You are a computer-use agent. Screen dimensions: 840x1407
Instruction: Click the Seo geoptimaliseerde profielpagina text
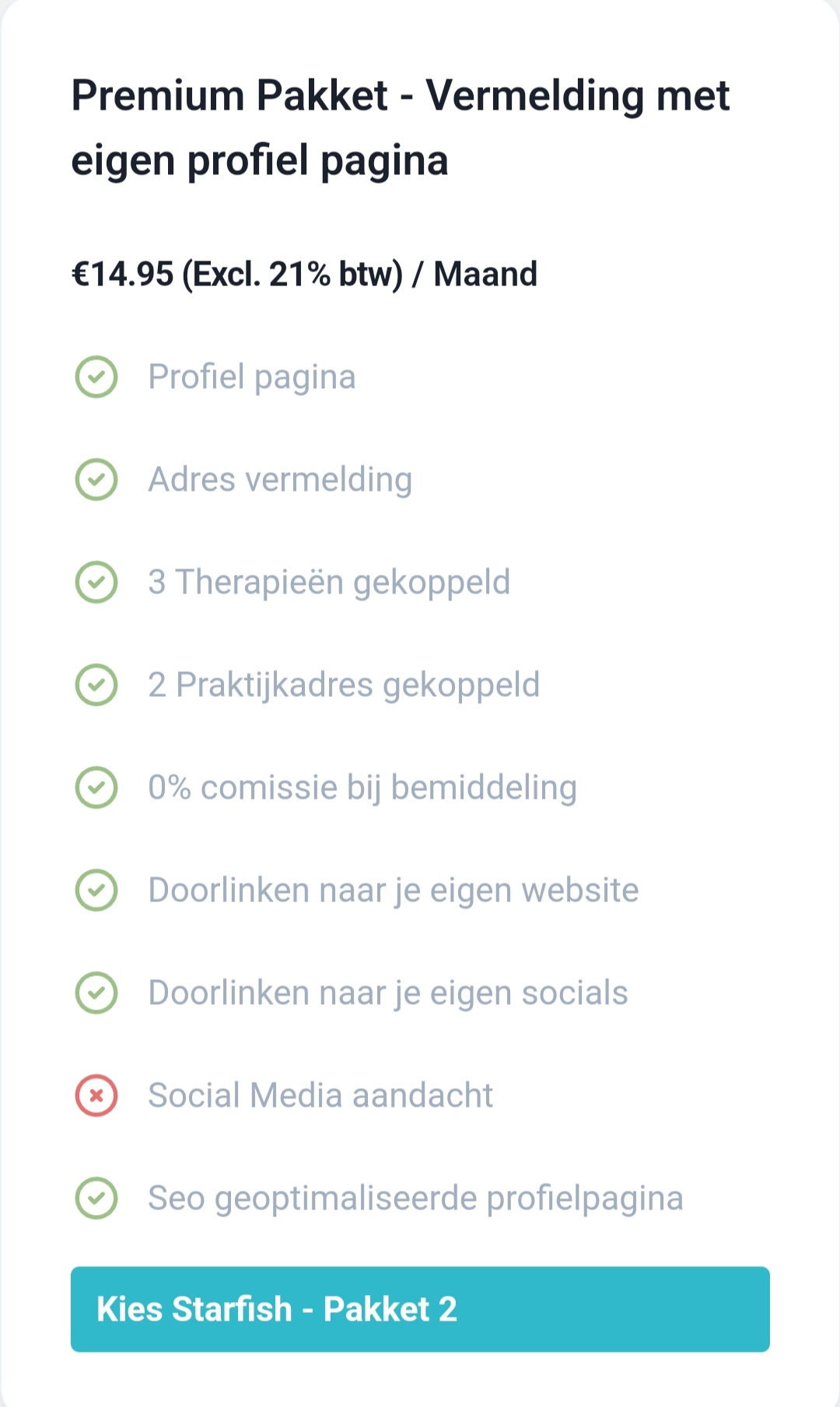[x=415, y=1199]
